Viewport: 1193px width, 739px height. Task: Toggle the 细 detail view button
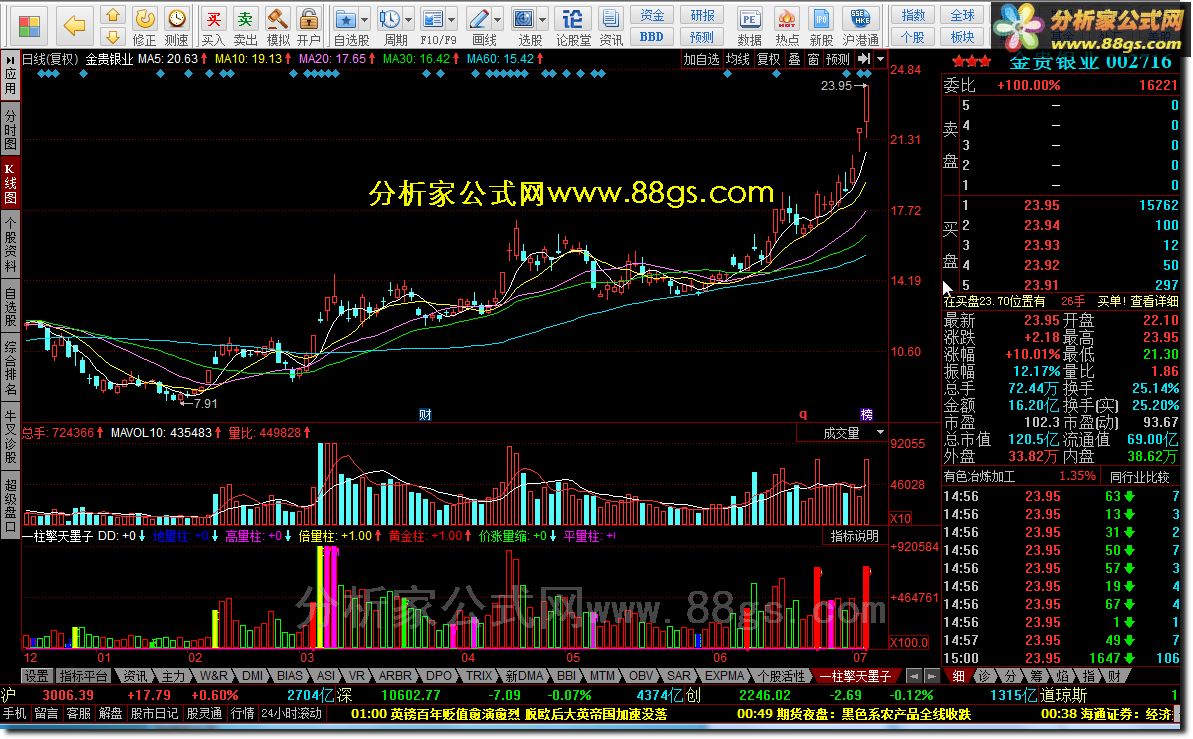(x=958, y=676)
